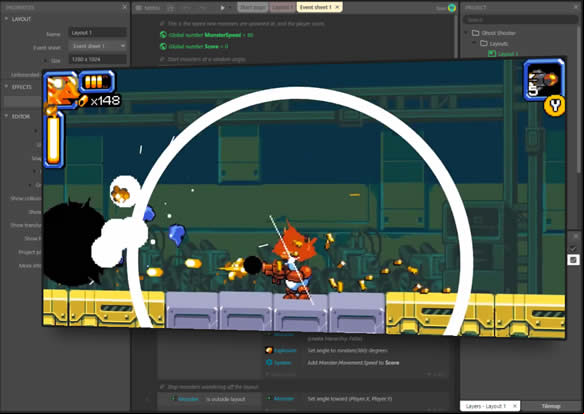The width and height of the screenshot is (584, 414).
Task: Click the vertical yellow energy gauge
Action: [x=54, y=139]
